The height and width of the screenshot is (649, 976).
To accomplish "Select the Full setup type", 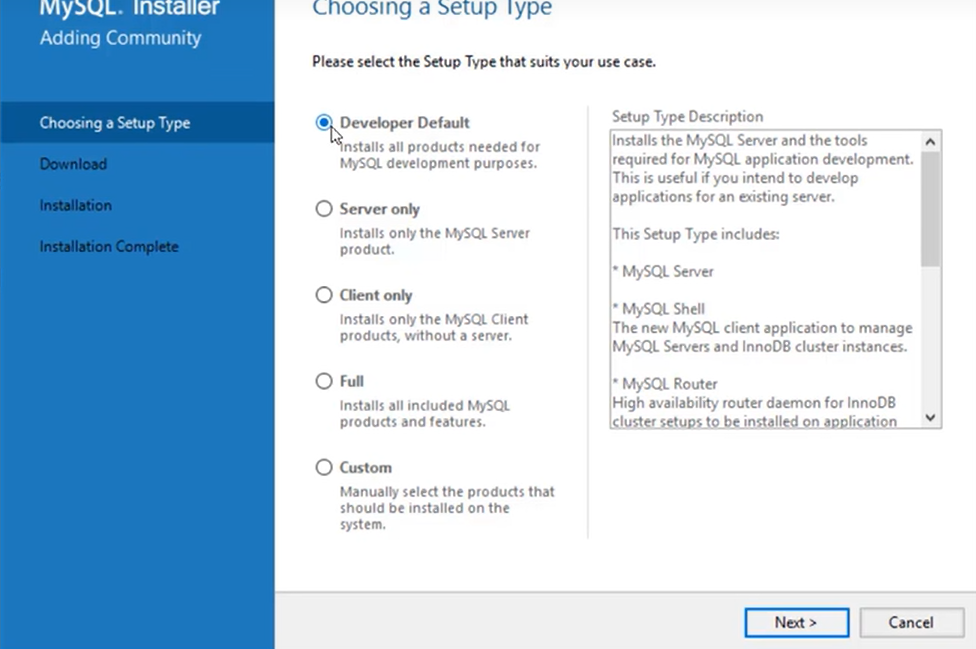I will (324, 381).
